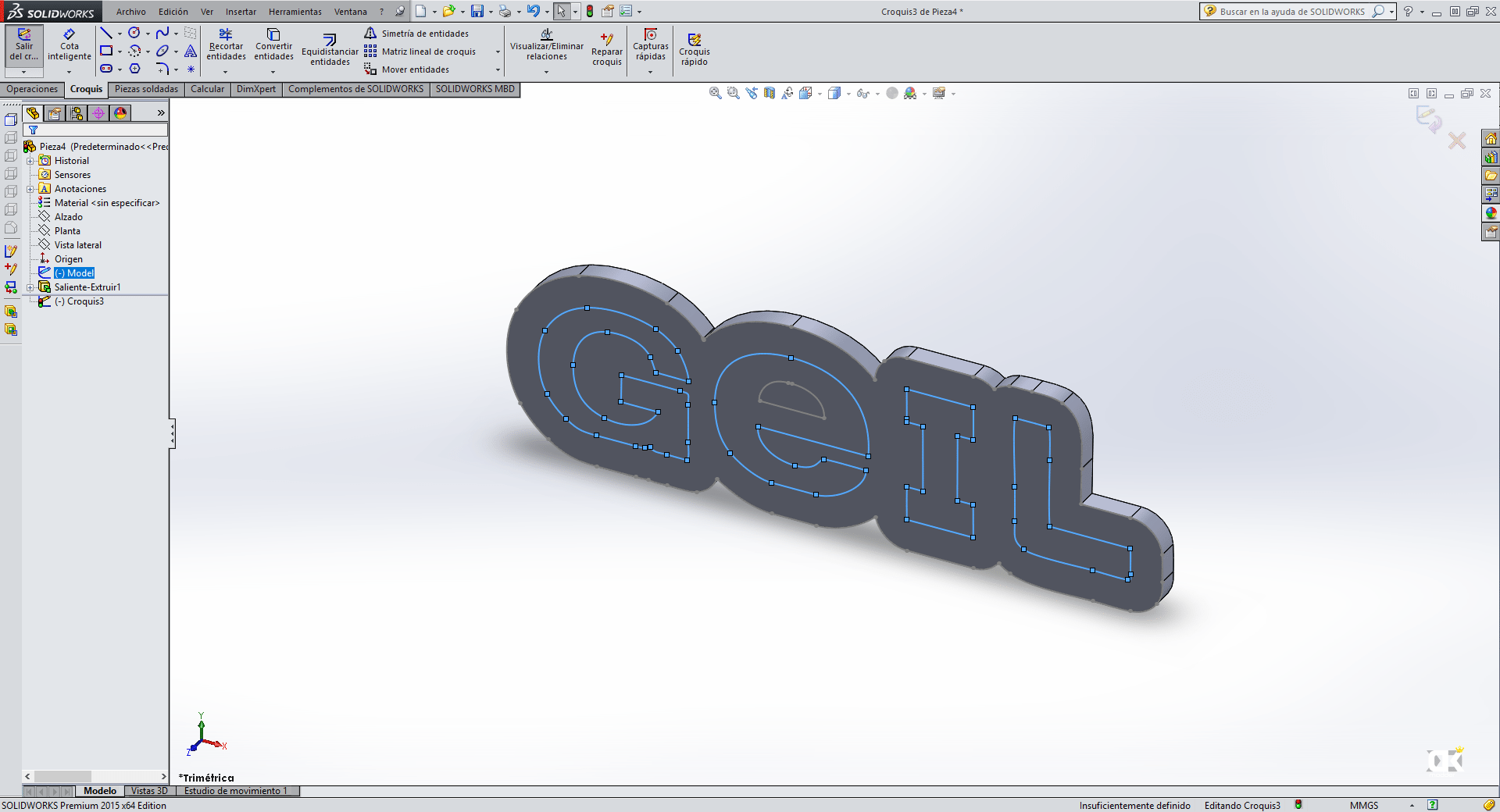The width and height of the screenshot is (1500, 812).
Task: Open Matriz lineal de croquis dropdown arrow
Action: 498,52
